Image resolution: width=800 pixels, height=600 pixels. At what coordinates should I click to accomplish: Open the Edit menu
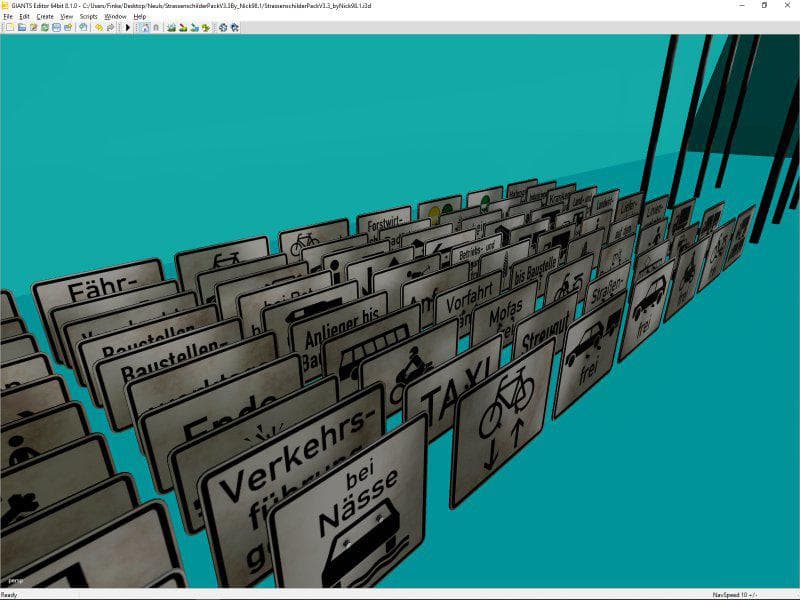point(24,16)
